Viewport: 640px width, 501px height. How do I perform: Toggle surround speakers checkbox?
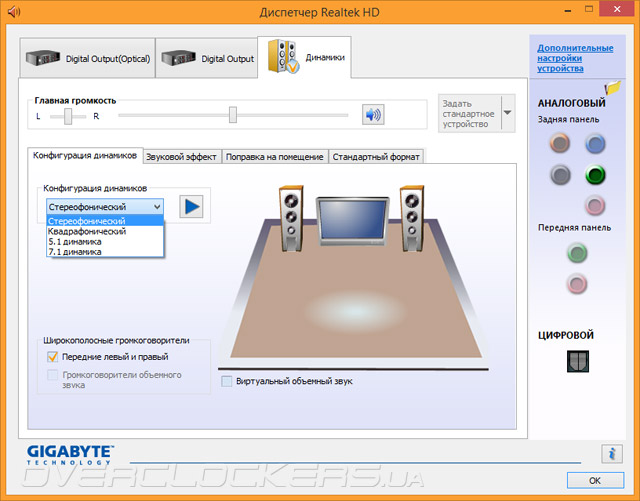point(53,375)
